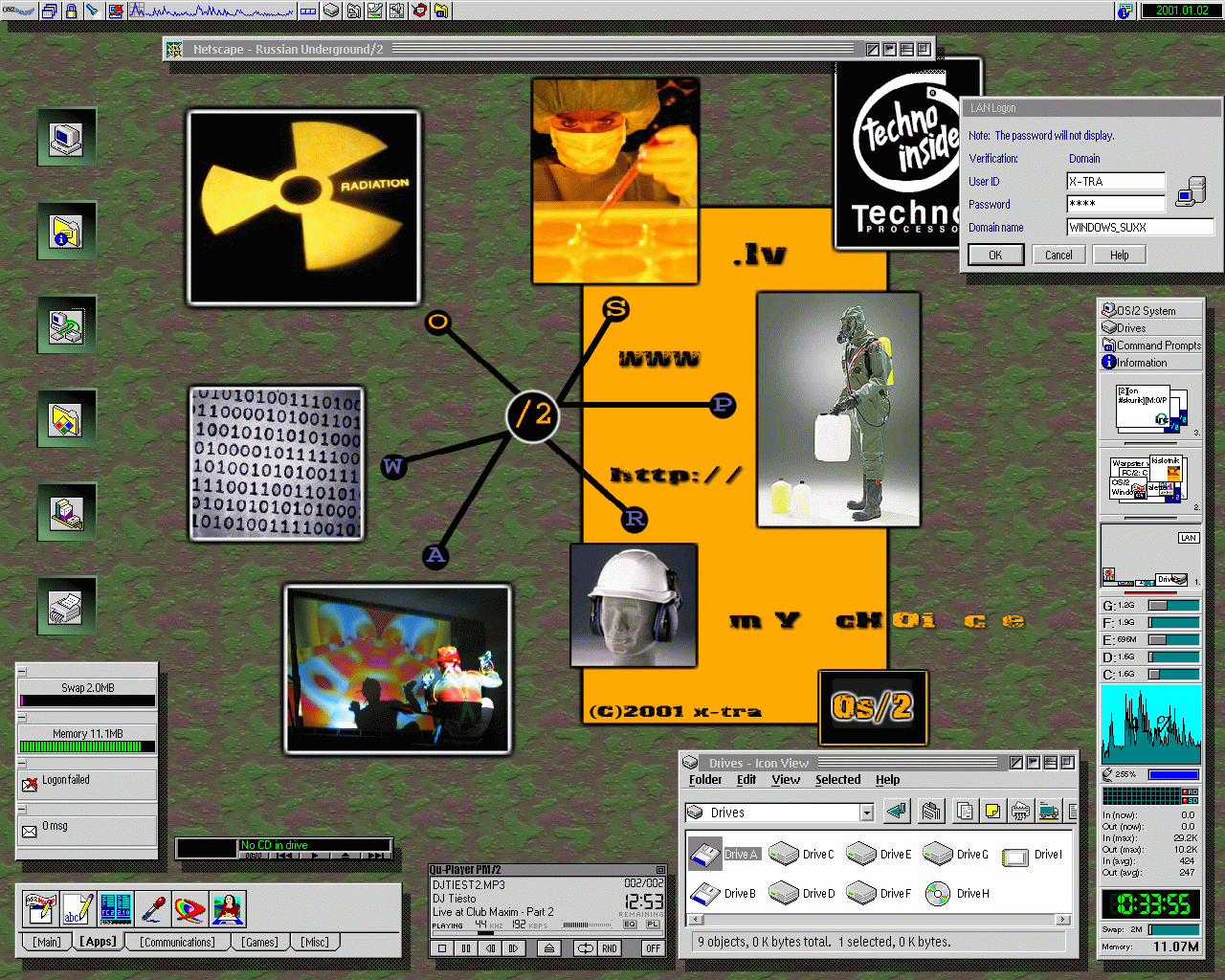Click the window list icon in top bar
Viewport: 1225px width, 980px height.
(50, 11)
